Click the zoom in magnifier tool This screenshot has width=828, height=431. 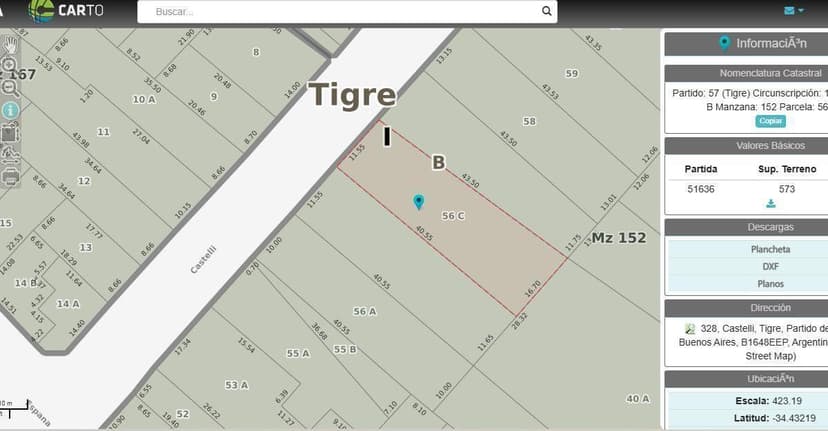(10, 66)
